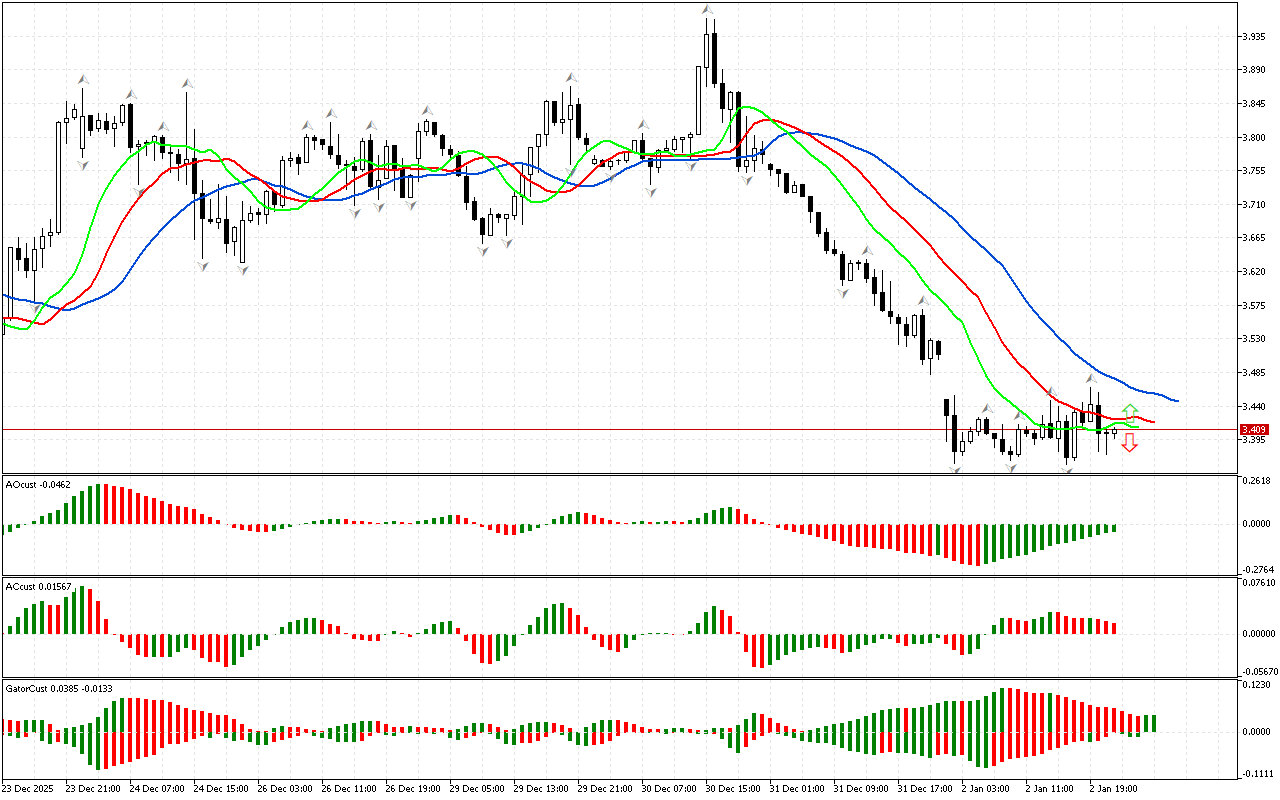
Task: Select the red Alligator teeth line's right end
Action: [x=1152, y=421]
